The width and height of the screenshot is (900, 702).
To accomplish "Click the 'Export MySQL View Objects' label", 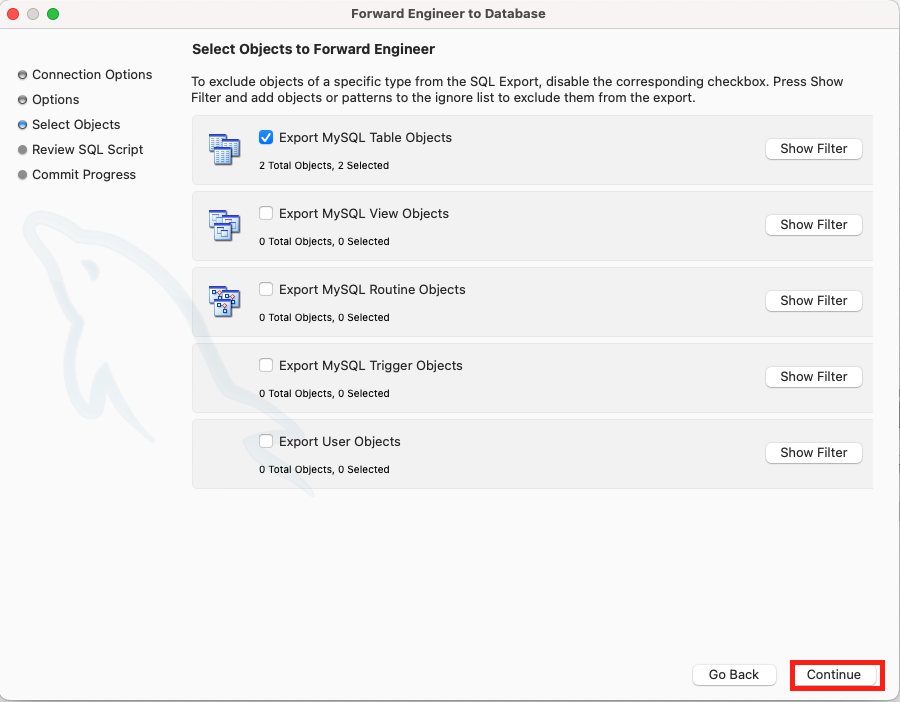I will [364, 214].
